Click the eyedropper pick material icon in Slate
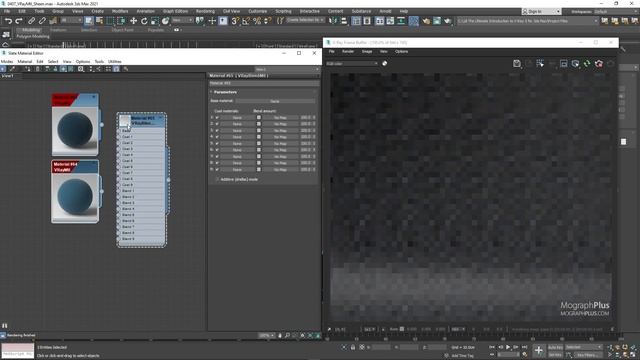The height and width of the screenshot is (360, 640). (12, 69)
